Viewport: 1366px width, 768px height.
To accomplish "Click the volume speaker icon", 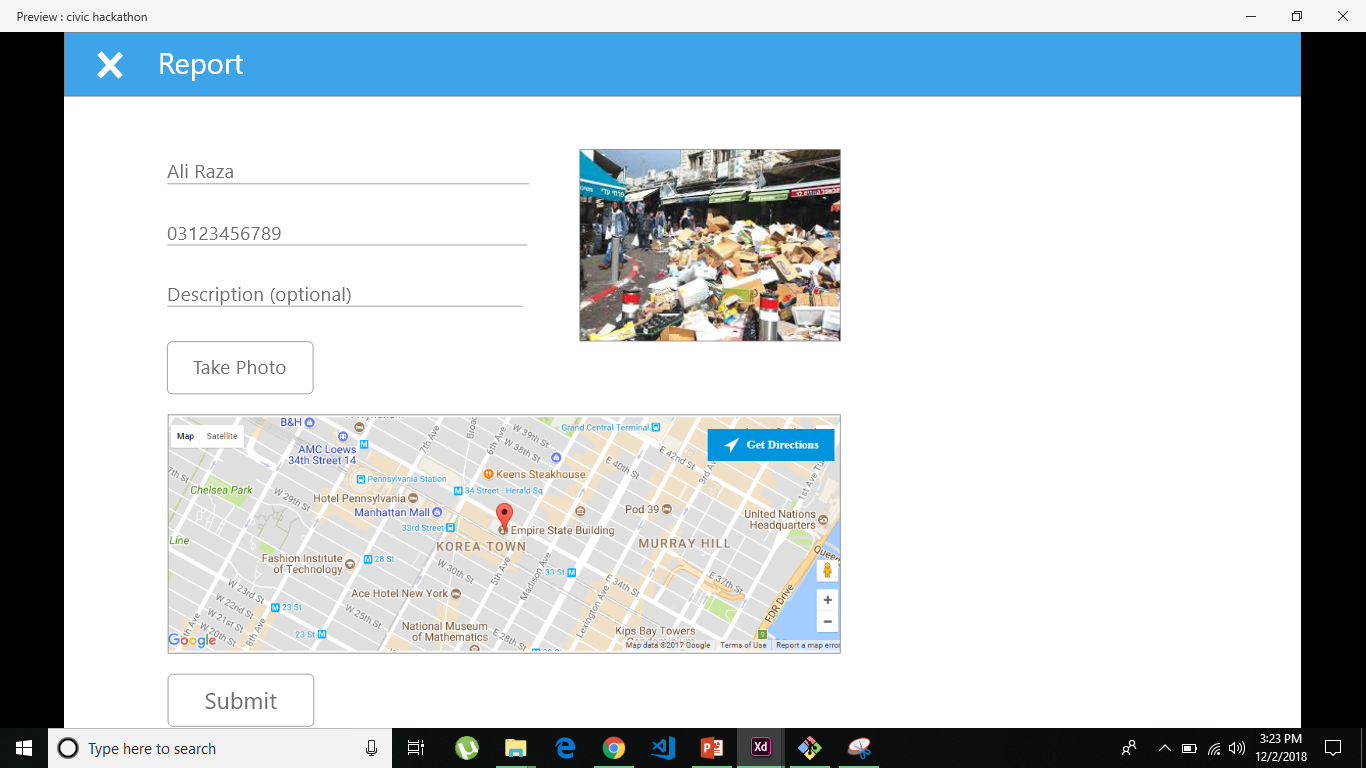I will coord(1237,748).
